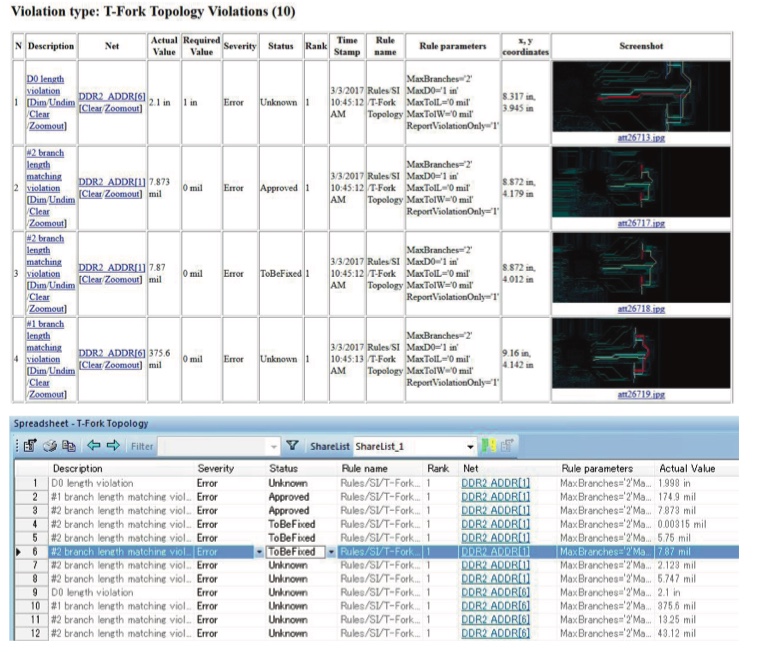Click actual value 0.00315 mil cell
The width and height of the screenshot is (761, 654).
coord(682,524)
